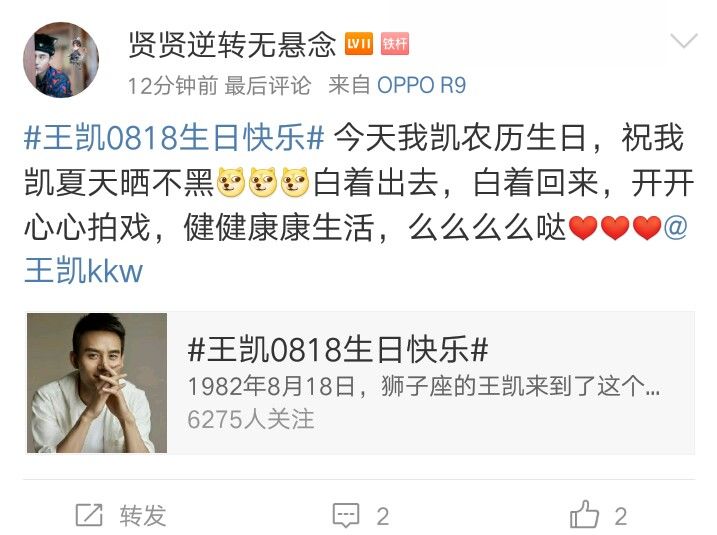
Task: Tap the orange LV11 level badge
Action: [358, 43]
